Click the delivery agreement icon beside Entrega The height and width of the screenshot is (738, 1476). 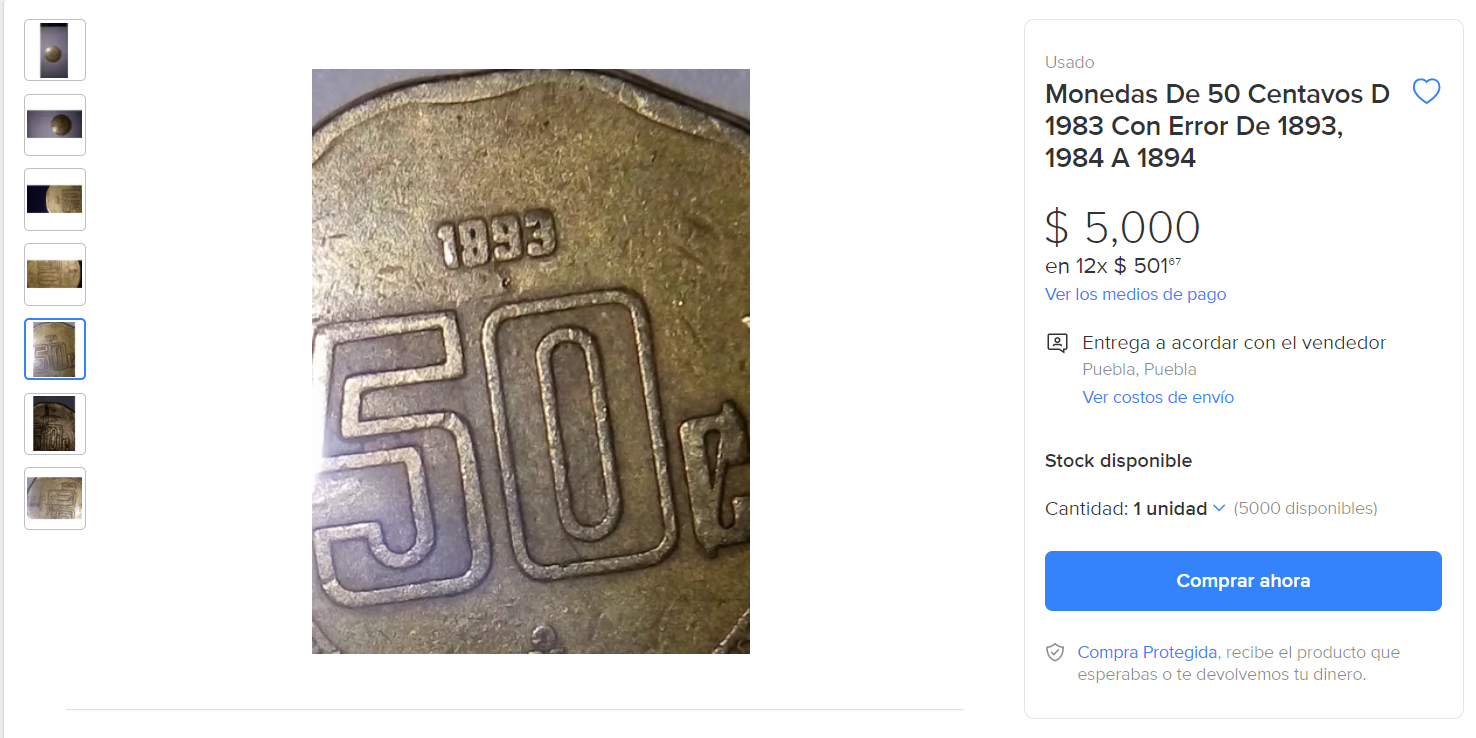pyautogui.click(x=1057, y=343)
